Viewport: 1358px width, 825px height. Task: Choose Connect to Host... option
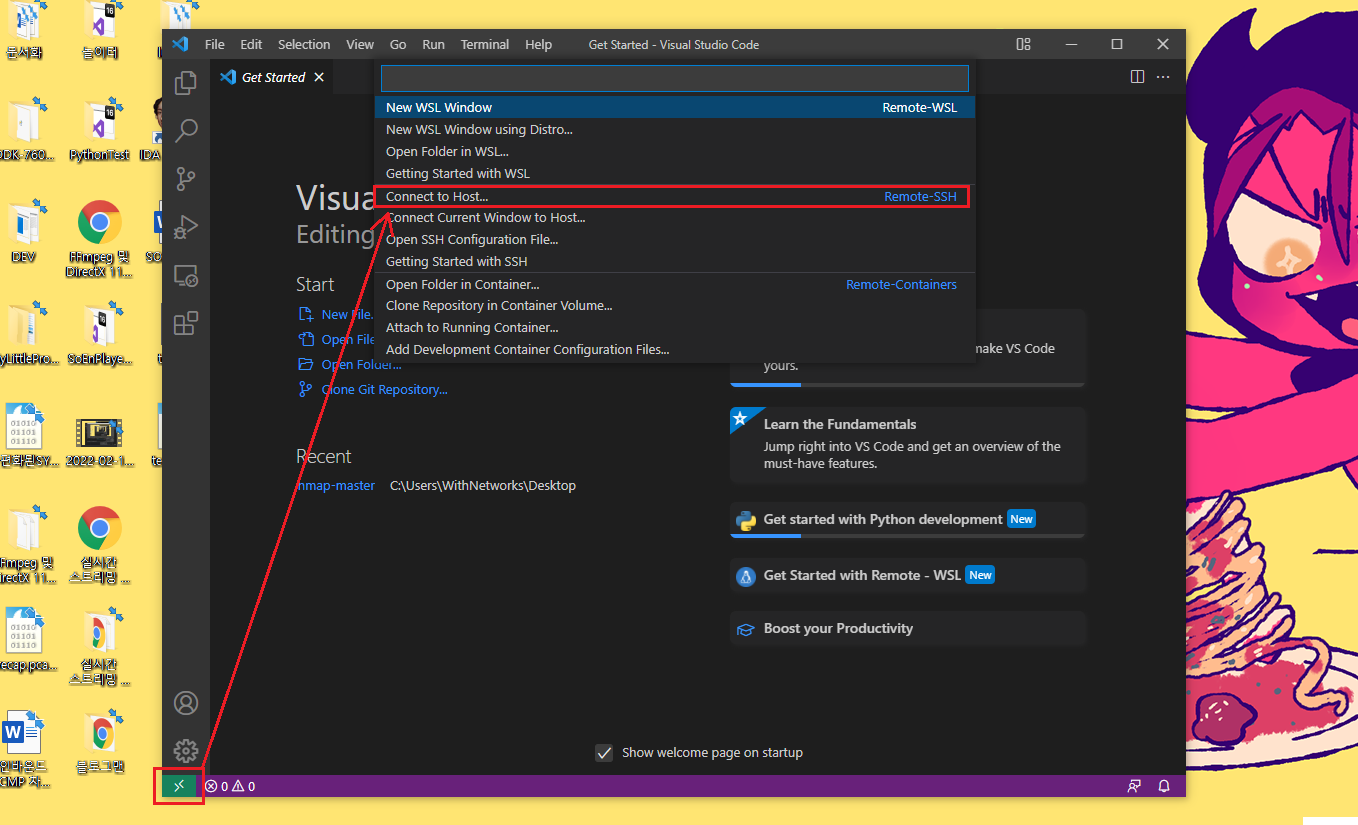tap(675, 196)
